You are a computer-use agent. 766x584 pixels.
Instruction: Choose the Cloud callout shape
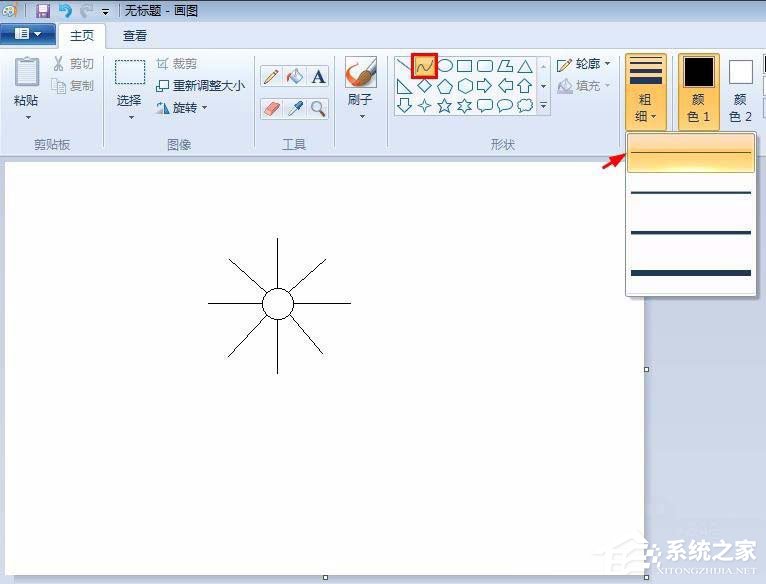click(x=525, y=105)
